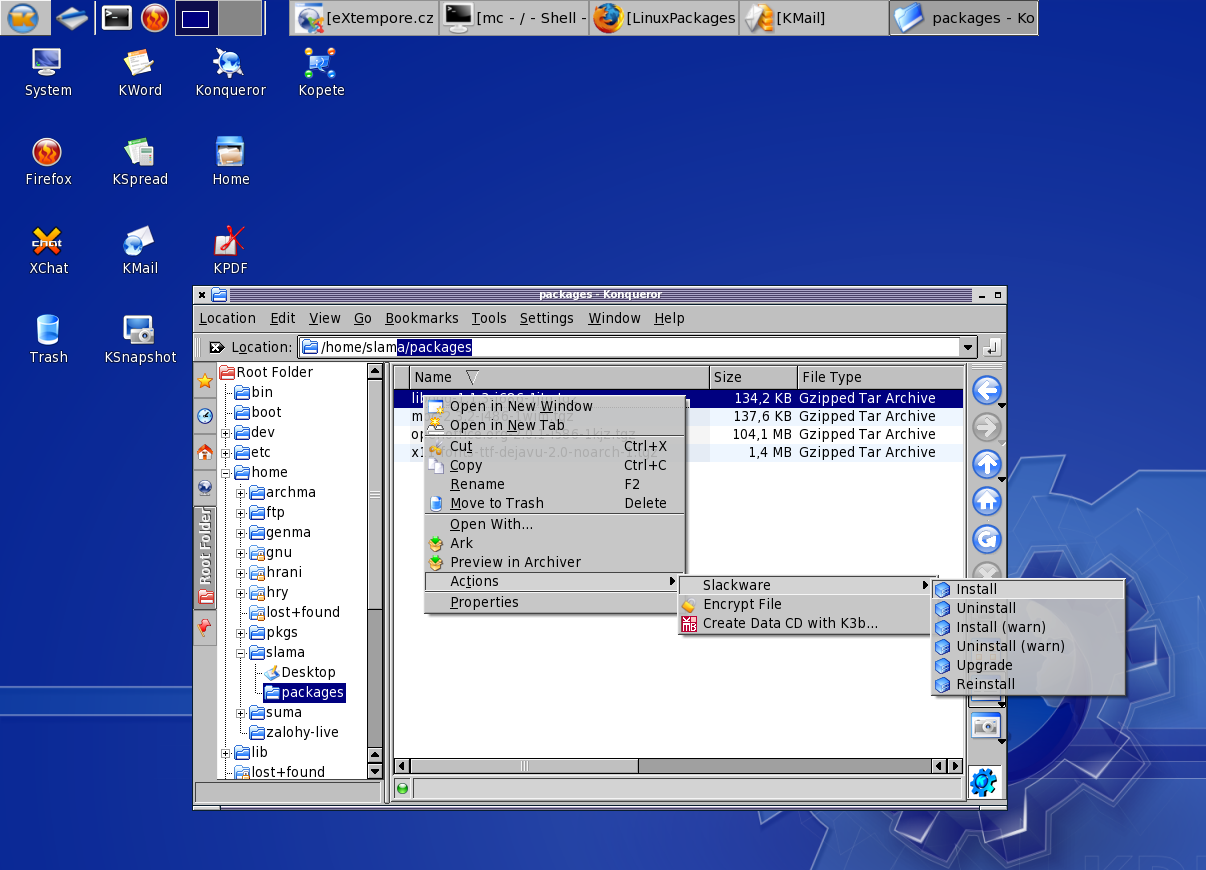Open Services sidebar tab with red flag icon
Image resolution: width=1206 pixels, height=870 pixels.
tap(205, 627)
